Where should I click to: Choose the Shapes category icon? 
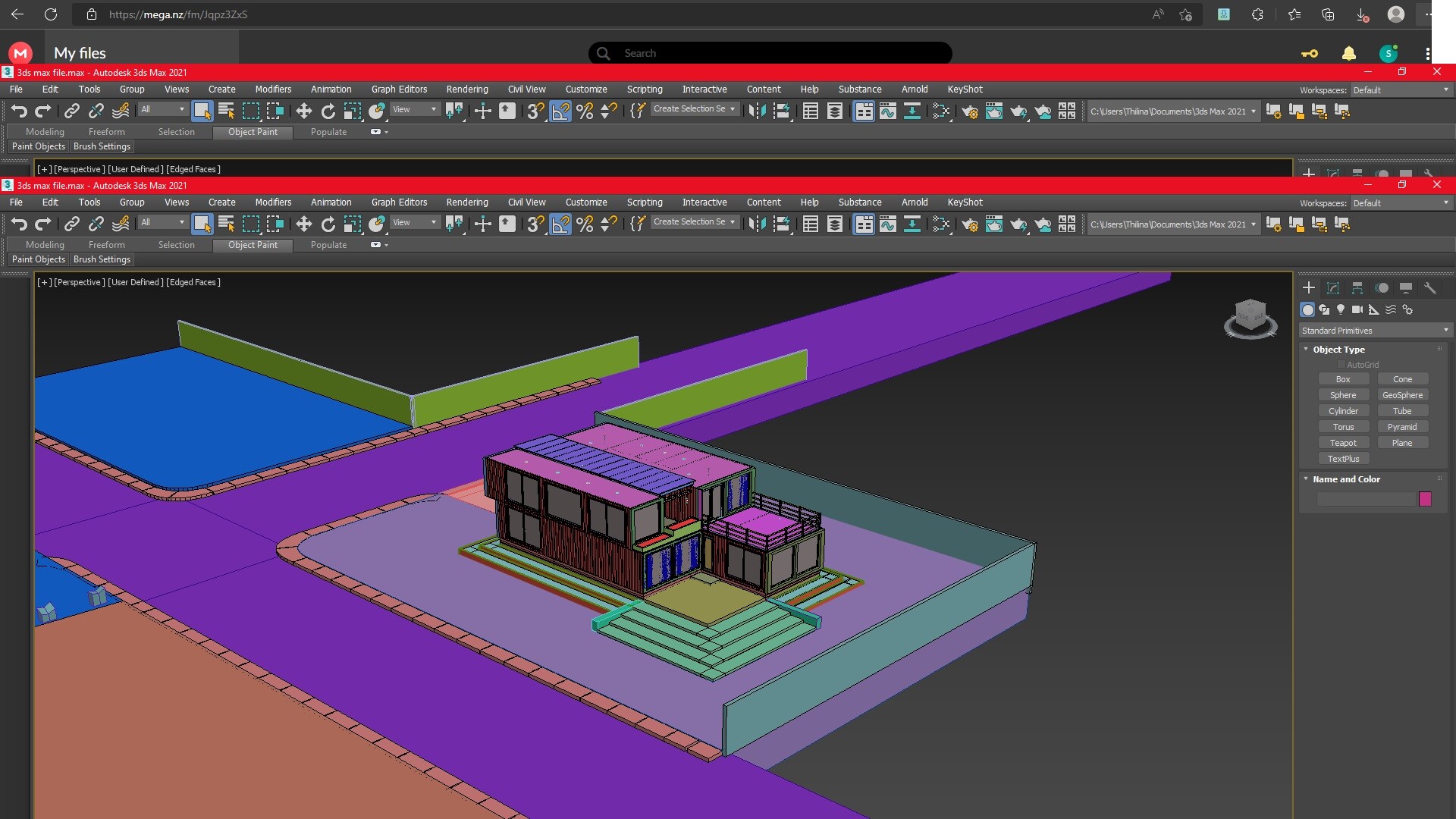tap(1324, 309)
